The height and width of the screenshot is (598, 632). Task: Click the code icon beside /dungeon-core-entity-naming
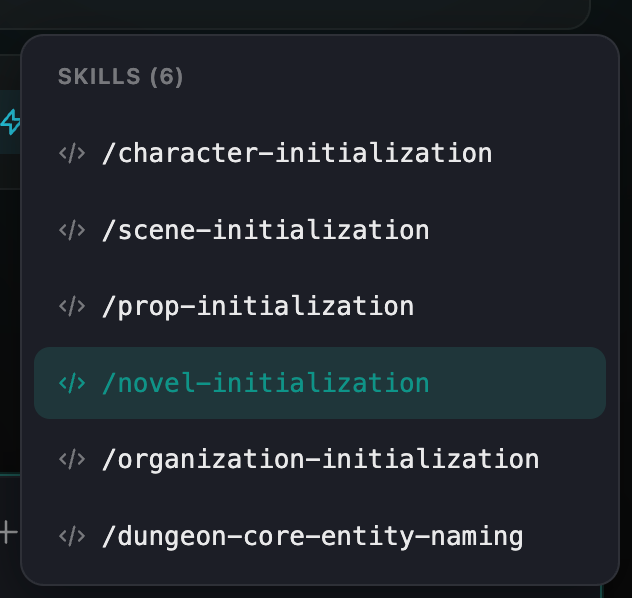[72, 536]
